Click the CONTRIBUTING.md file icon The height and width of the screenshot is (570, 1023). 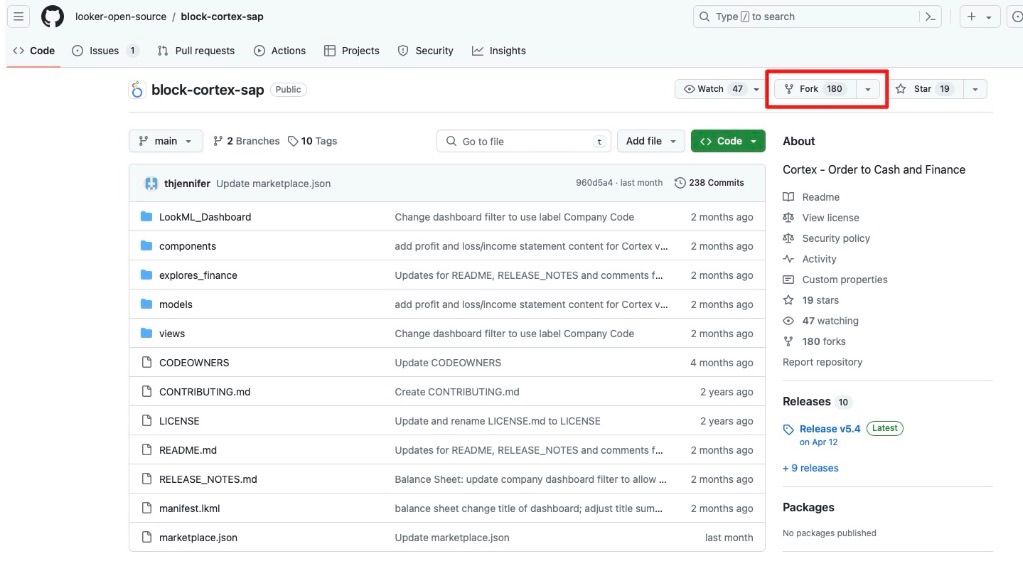(x=146, y=391)
